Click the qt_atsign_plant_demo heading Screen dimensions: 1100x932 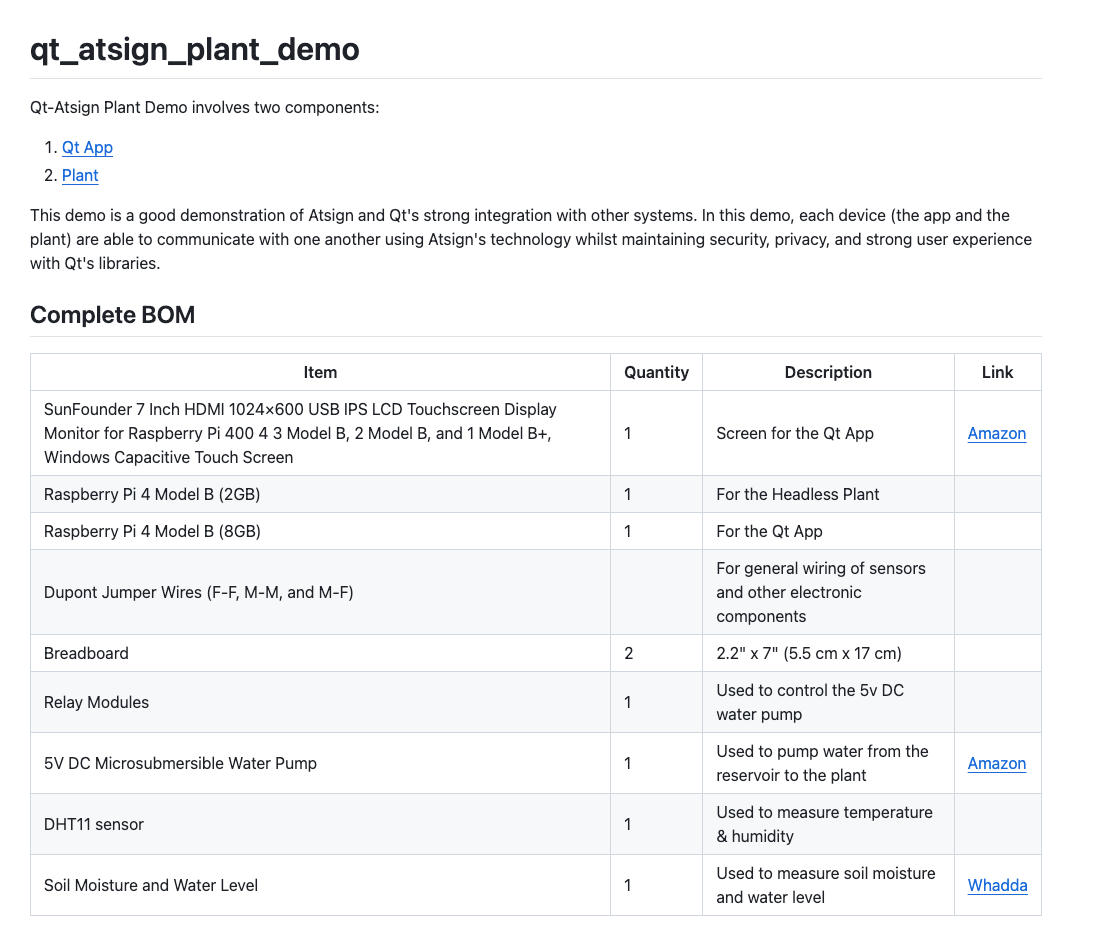coord(194,49)
